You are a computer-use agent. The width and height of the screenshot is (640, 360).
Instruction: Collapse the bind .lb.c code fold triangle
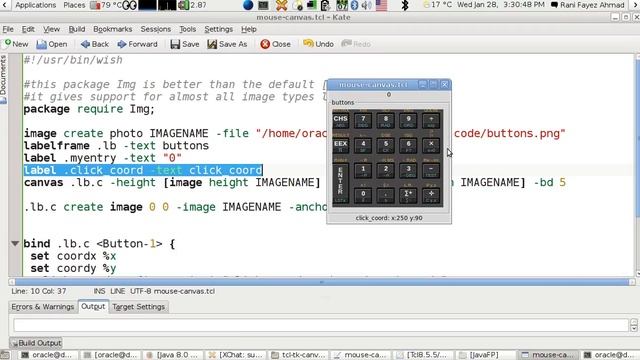pyautogui.click(x=15, y=244)
